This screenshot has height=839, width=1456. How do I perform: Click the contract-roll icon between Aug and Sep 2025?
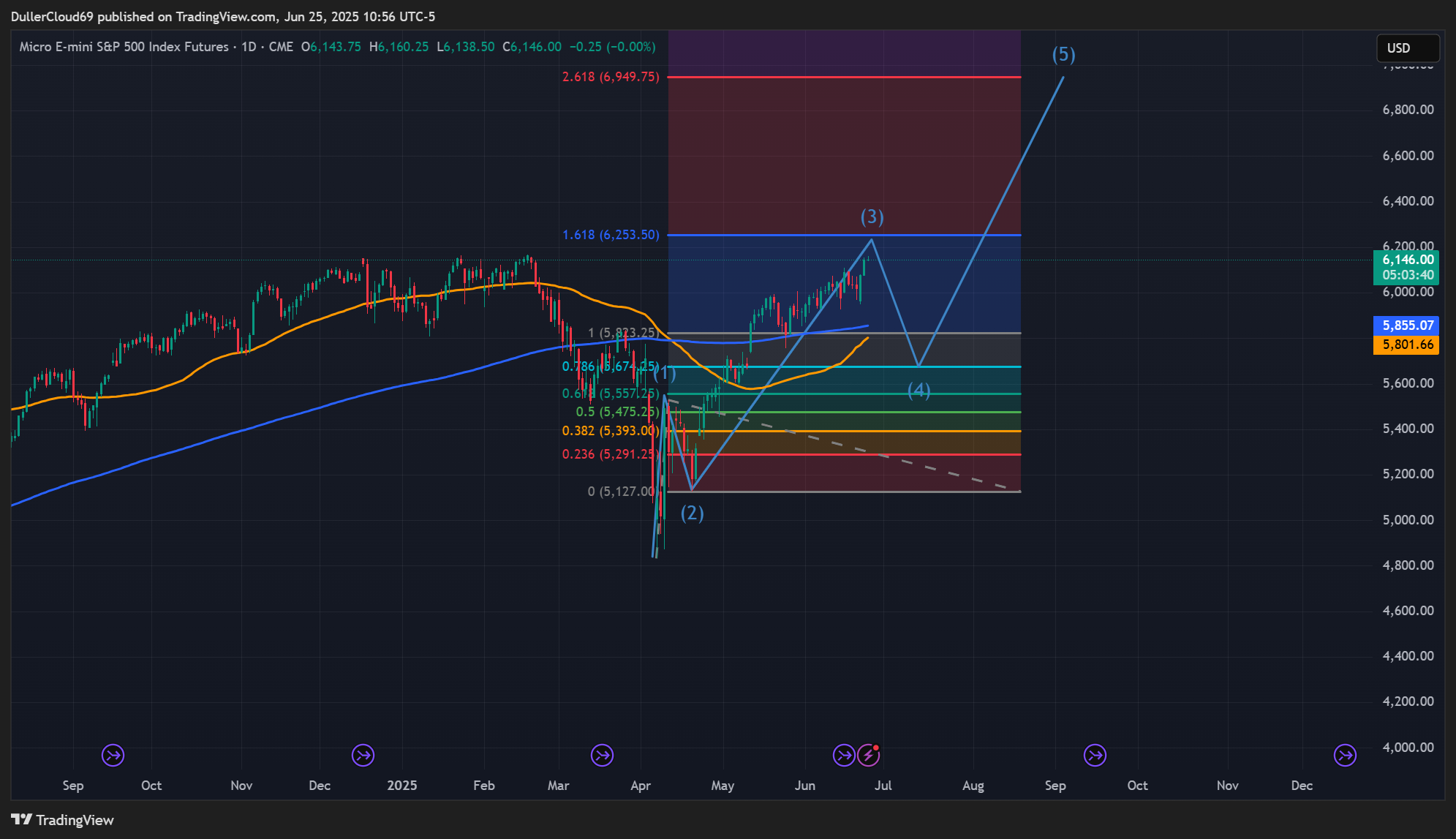tap(1095, 755)
